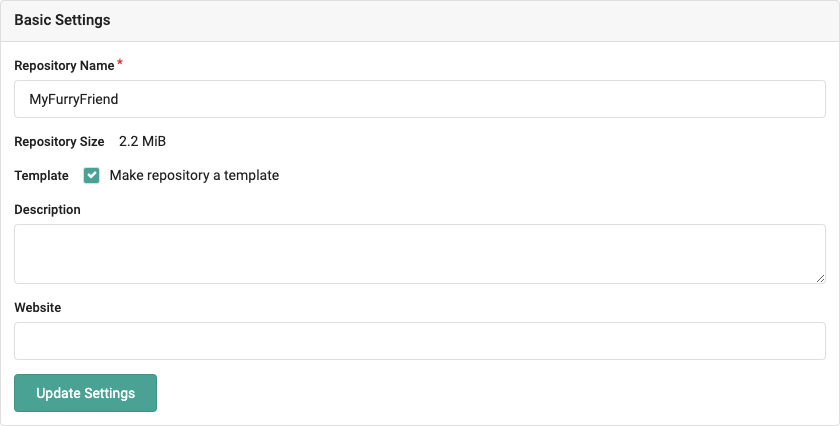Focus the Repository Name input field
840x426 pixels.
point(420,99)
